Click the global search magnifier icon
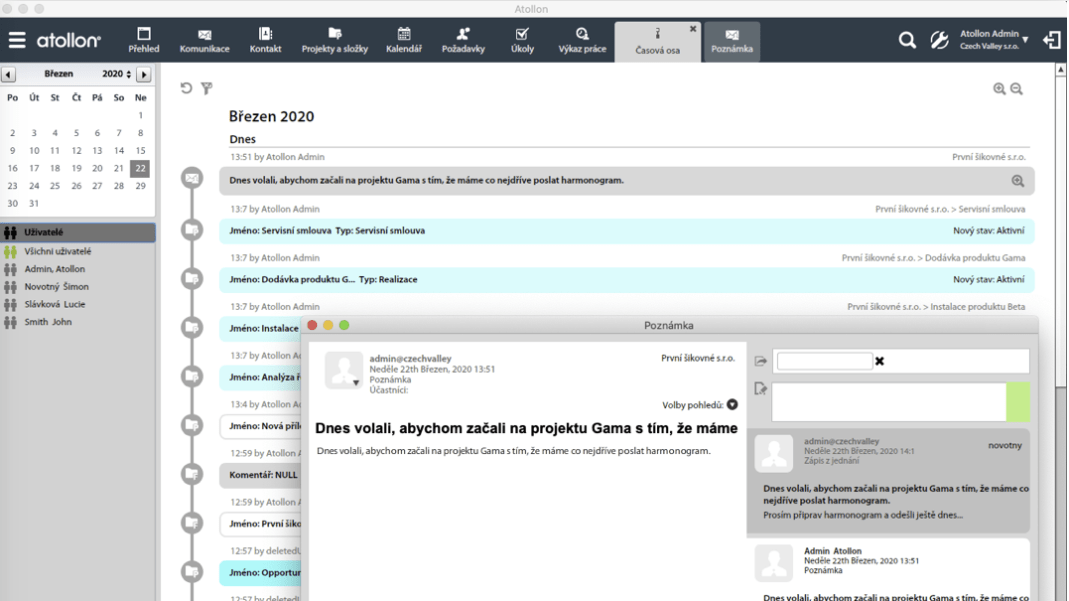This screenshot has width=1069, height=601. pos(907,40)
